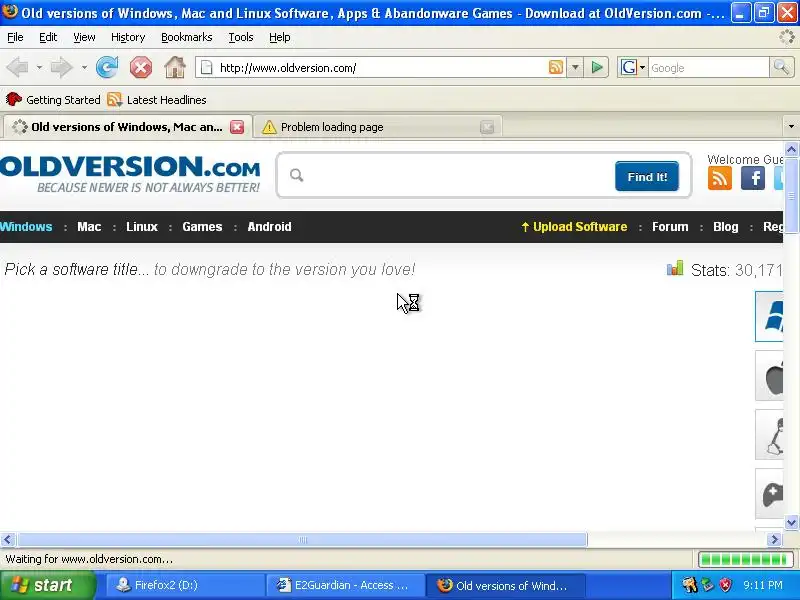The width and height of the screenshot is (800, 600).
Task: Click the tray shield security icon
Action: click(x=725, y=585)
